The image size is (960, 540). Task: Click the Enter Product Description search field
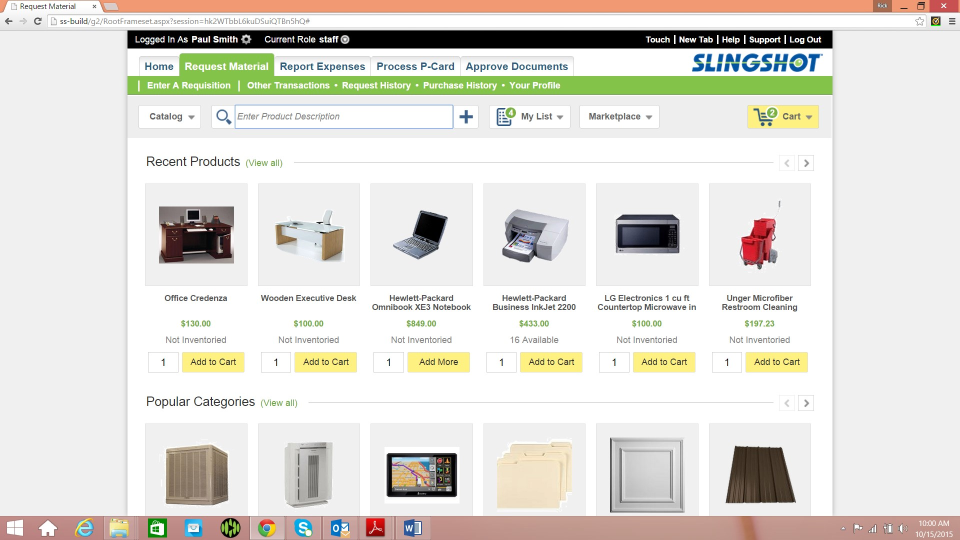(344, 116)
